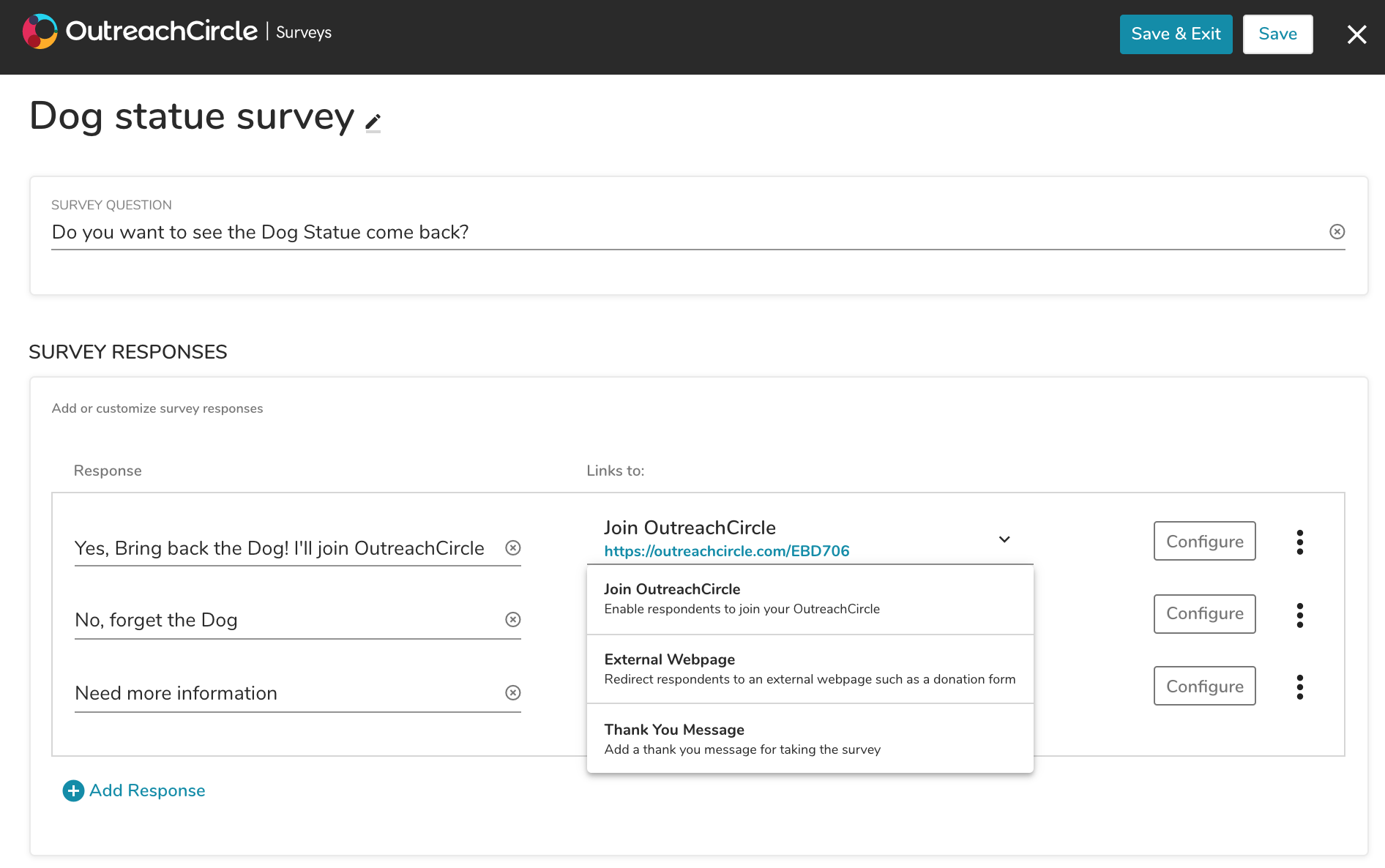Click the Save button
This screenshot has width=1385, height=868.
1277,34
